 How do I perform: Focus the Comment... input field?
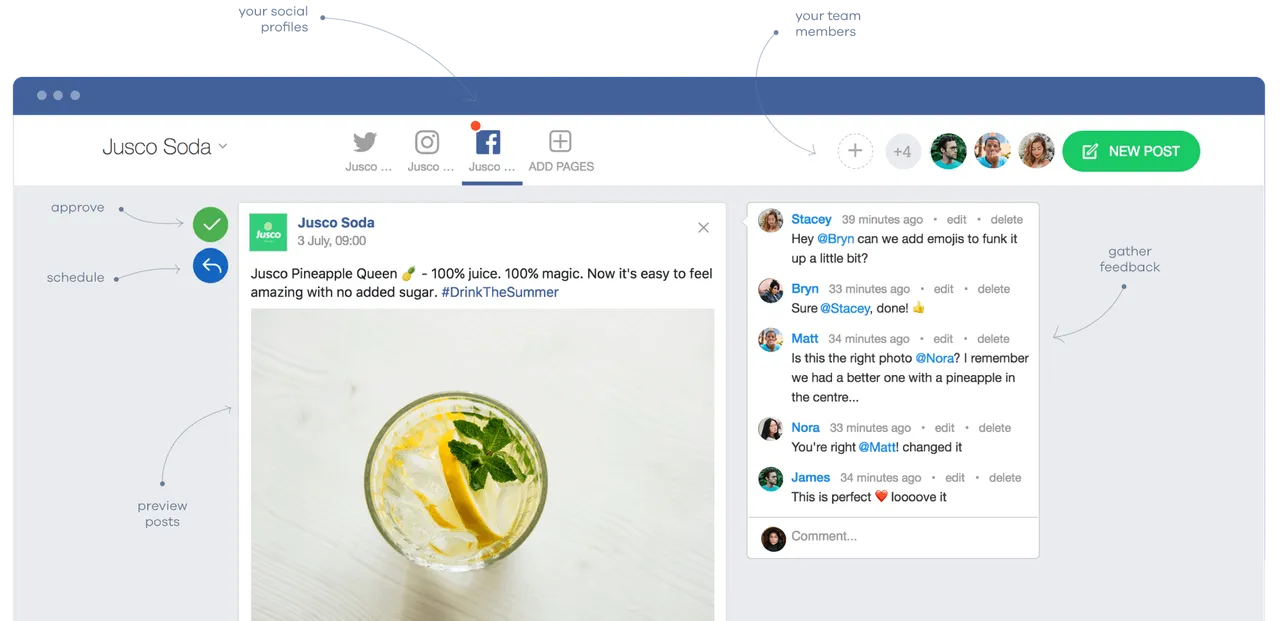click(893, 538)
